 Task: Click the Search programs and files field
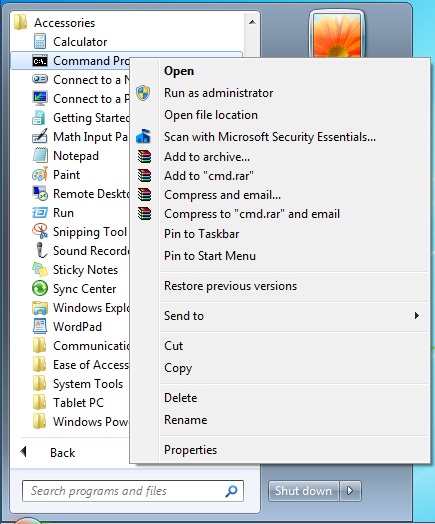click(133, 491)
